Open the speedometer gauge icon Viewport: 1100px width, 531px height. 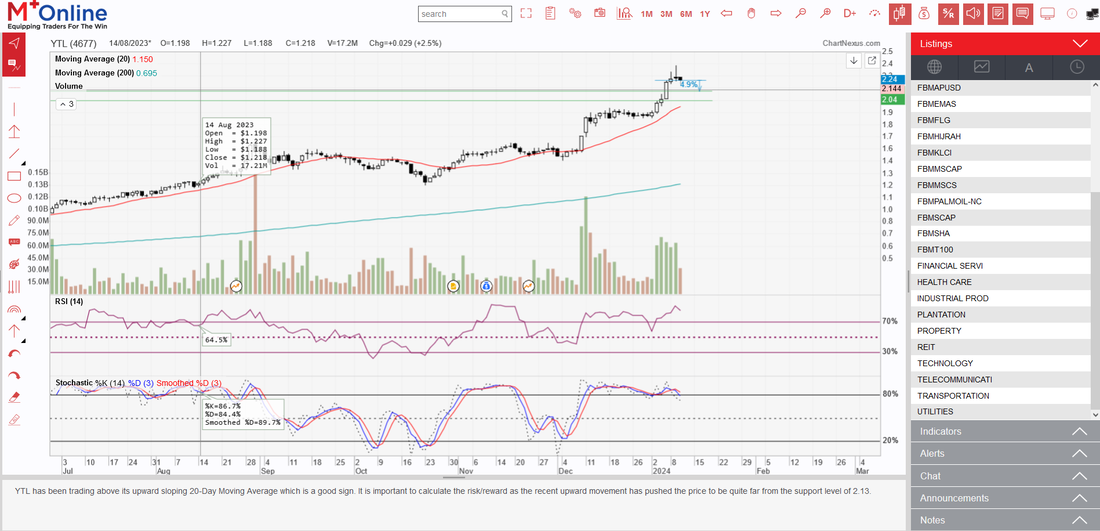pyautogui.click(x=874, y=13)
